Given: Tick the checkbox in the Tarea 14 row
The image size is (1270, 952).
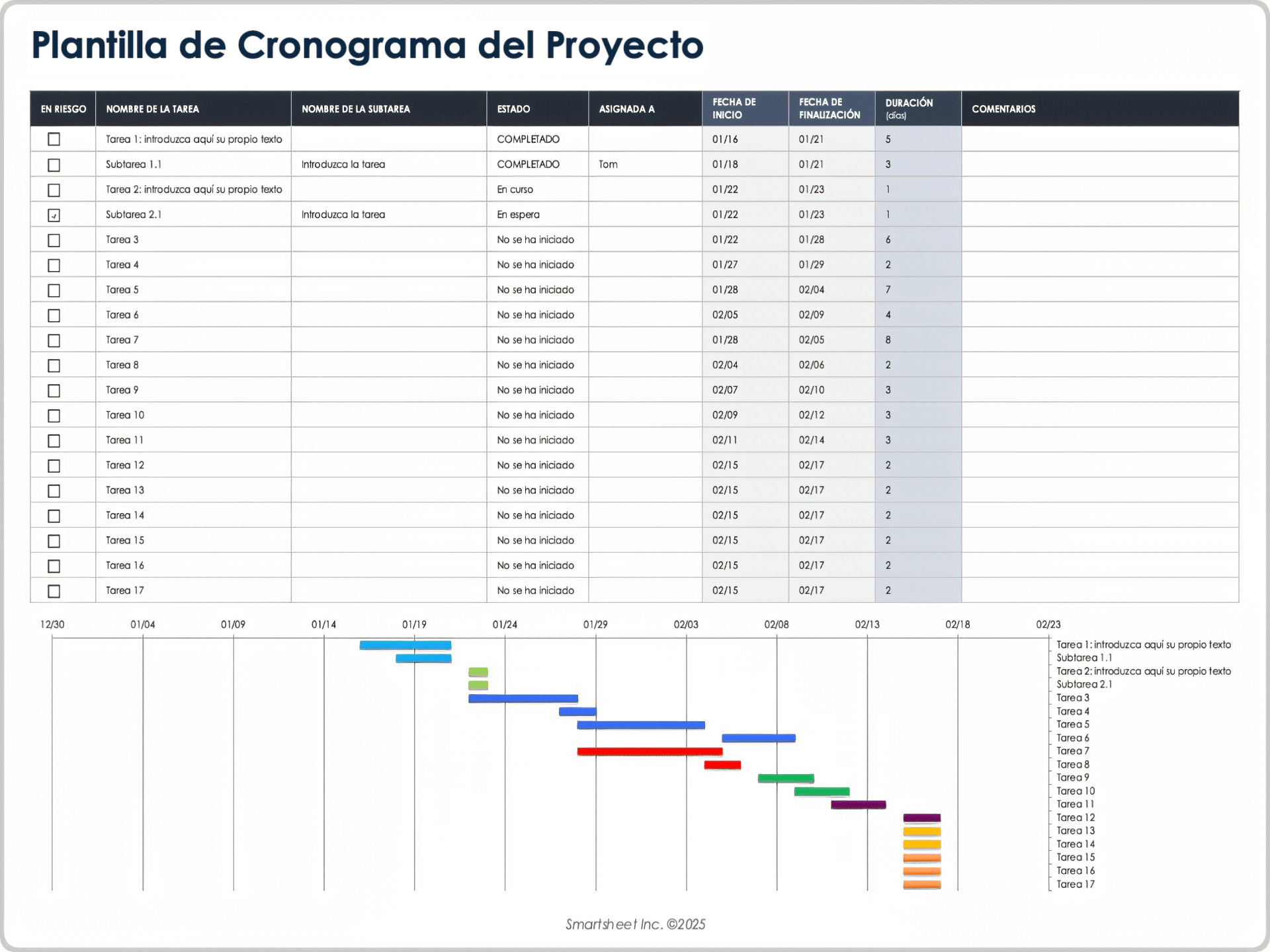Looking at the screenshot, I should [54, 516].
